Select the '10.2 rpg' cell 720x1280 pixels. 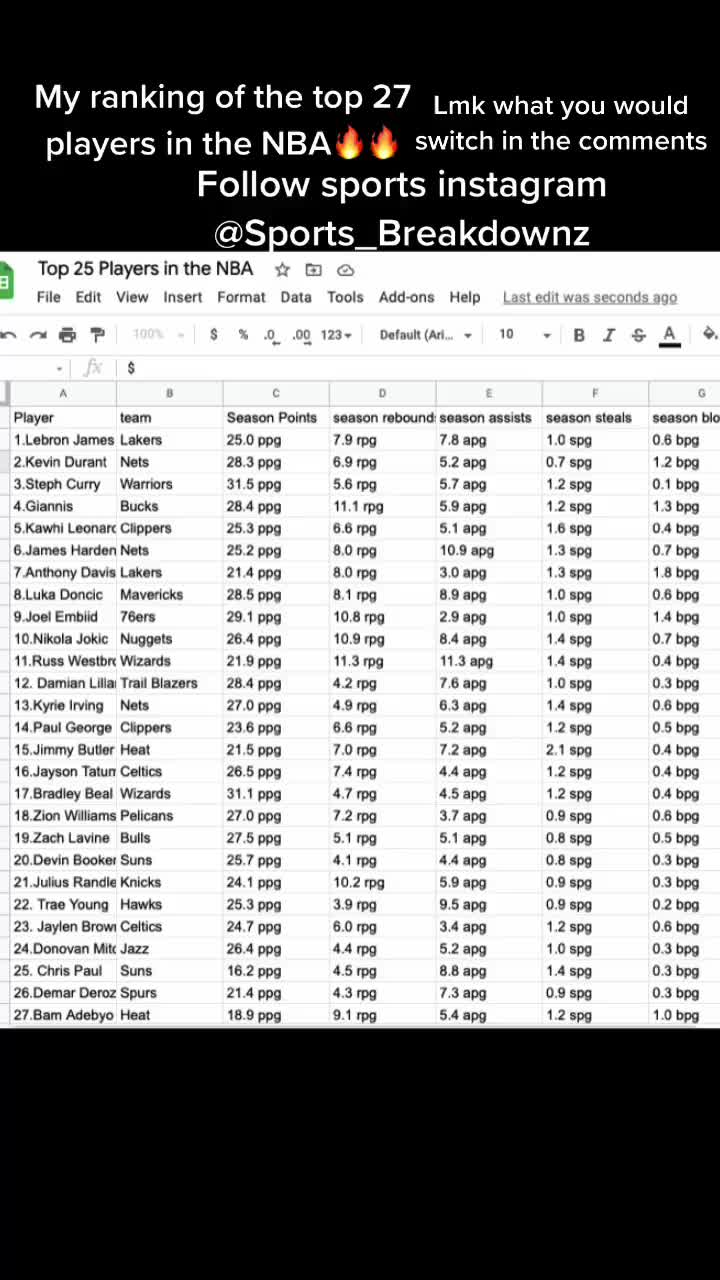coord(382,882)
